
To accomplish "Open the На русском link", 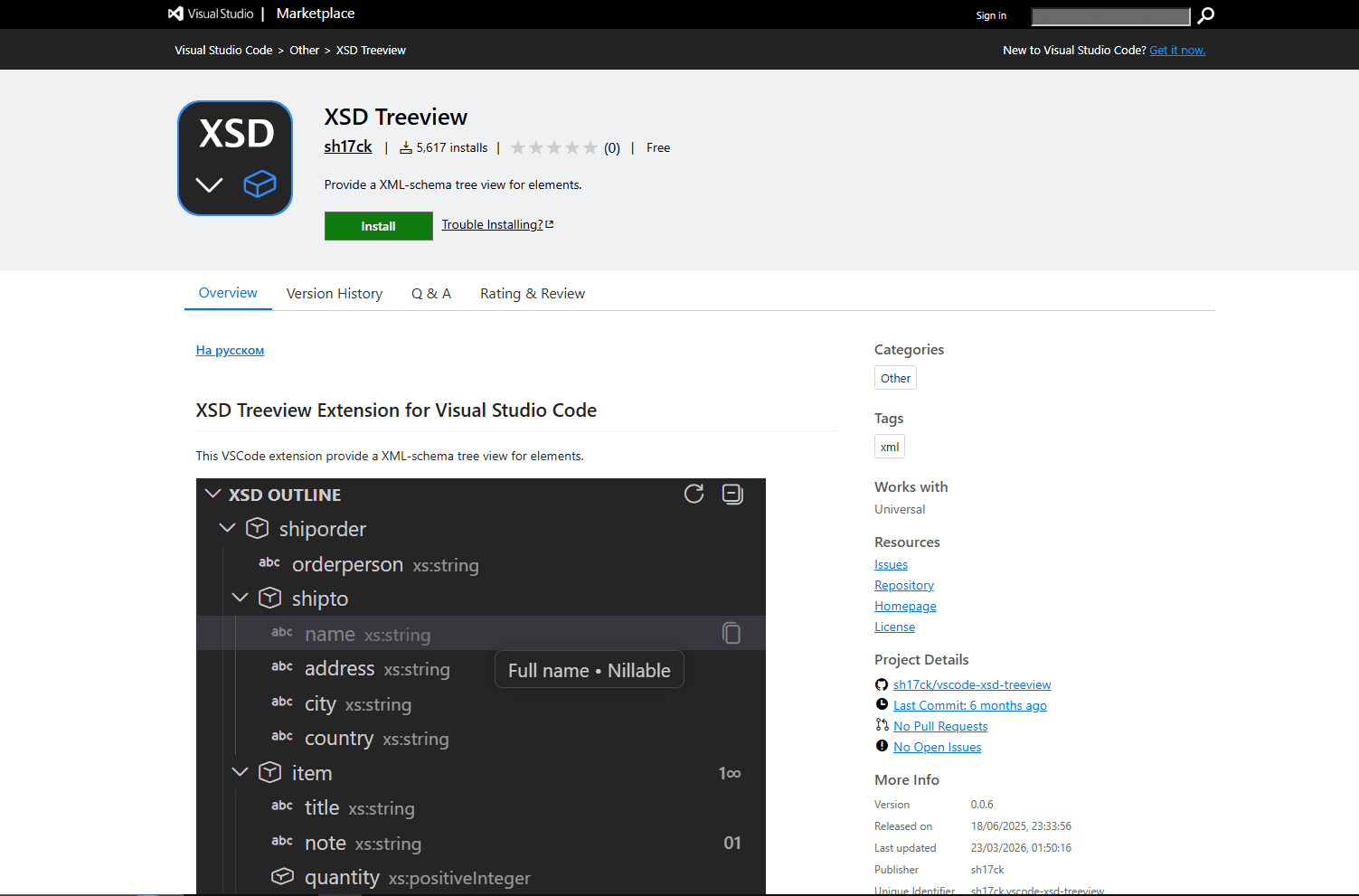I will pos(230,350).
